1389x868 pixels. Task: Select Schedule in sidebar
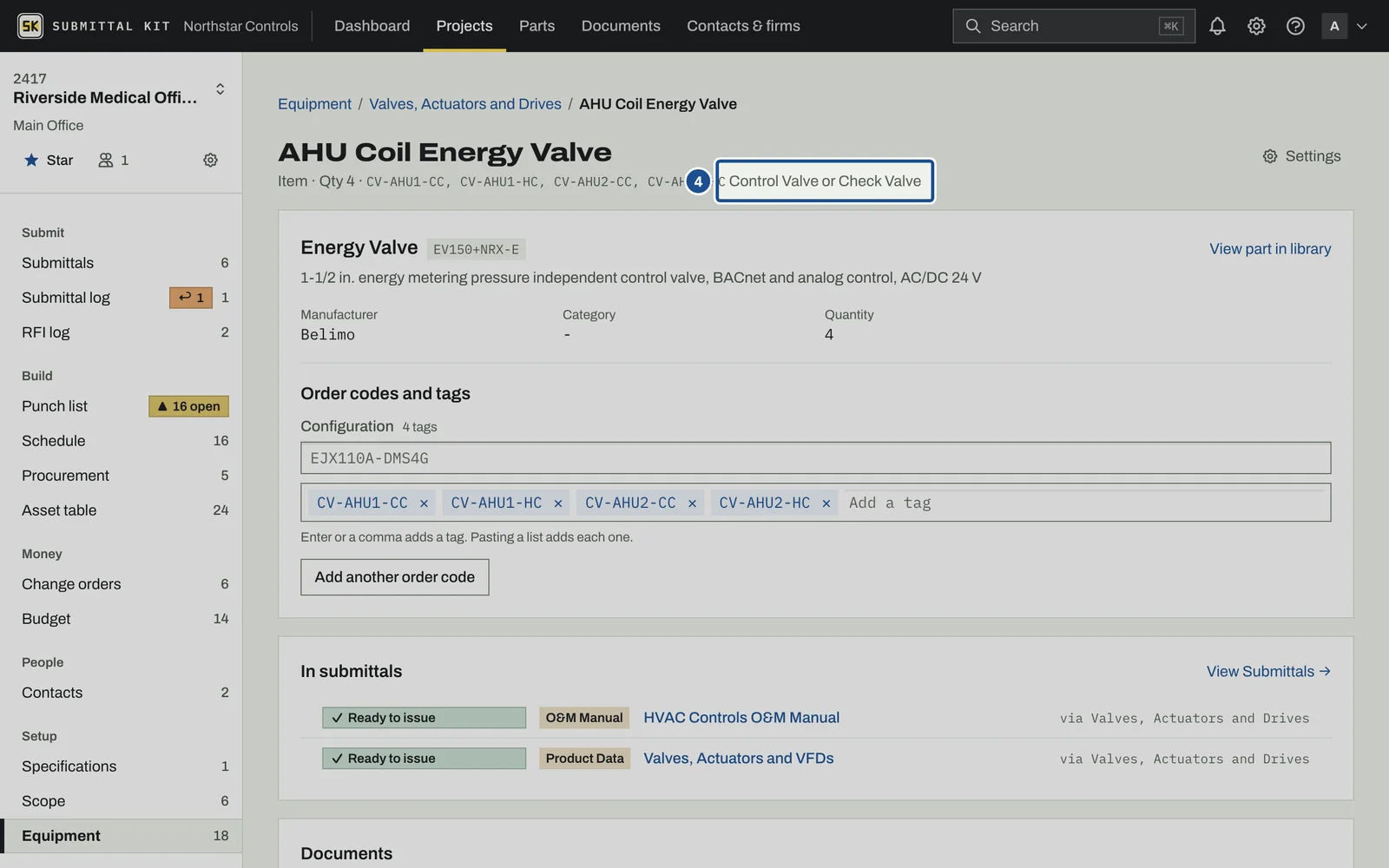tap(122, 441)
